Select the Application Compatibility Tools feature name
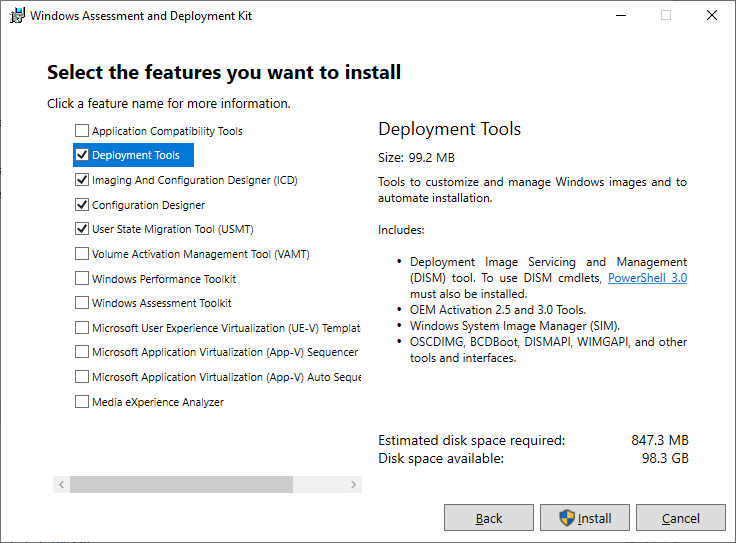Screen dimensions: 736x543 coord(167,131)
